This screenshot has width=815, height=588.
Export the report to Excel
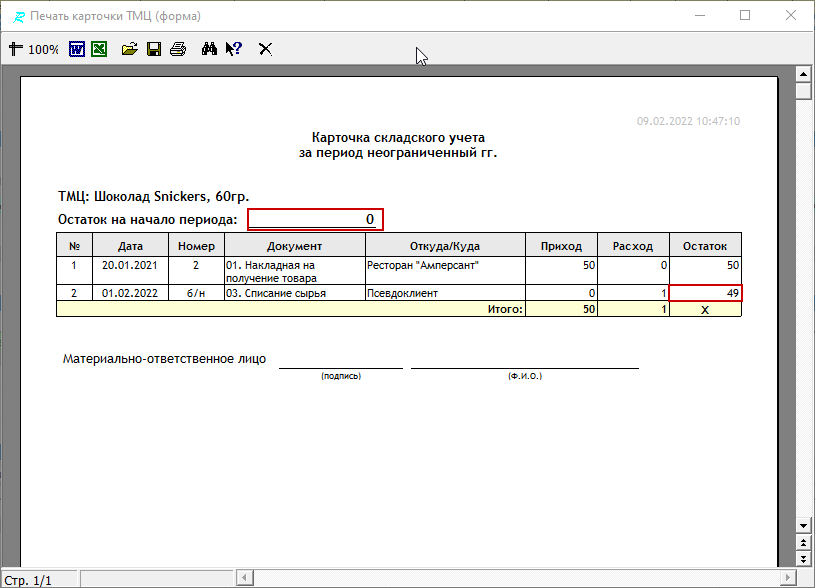(x=99, y=48)
